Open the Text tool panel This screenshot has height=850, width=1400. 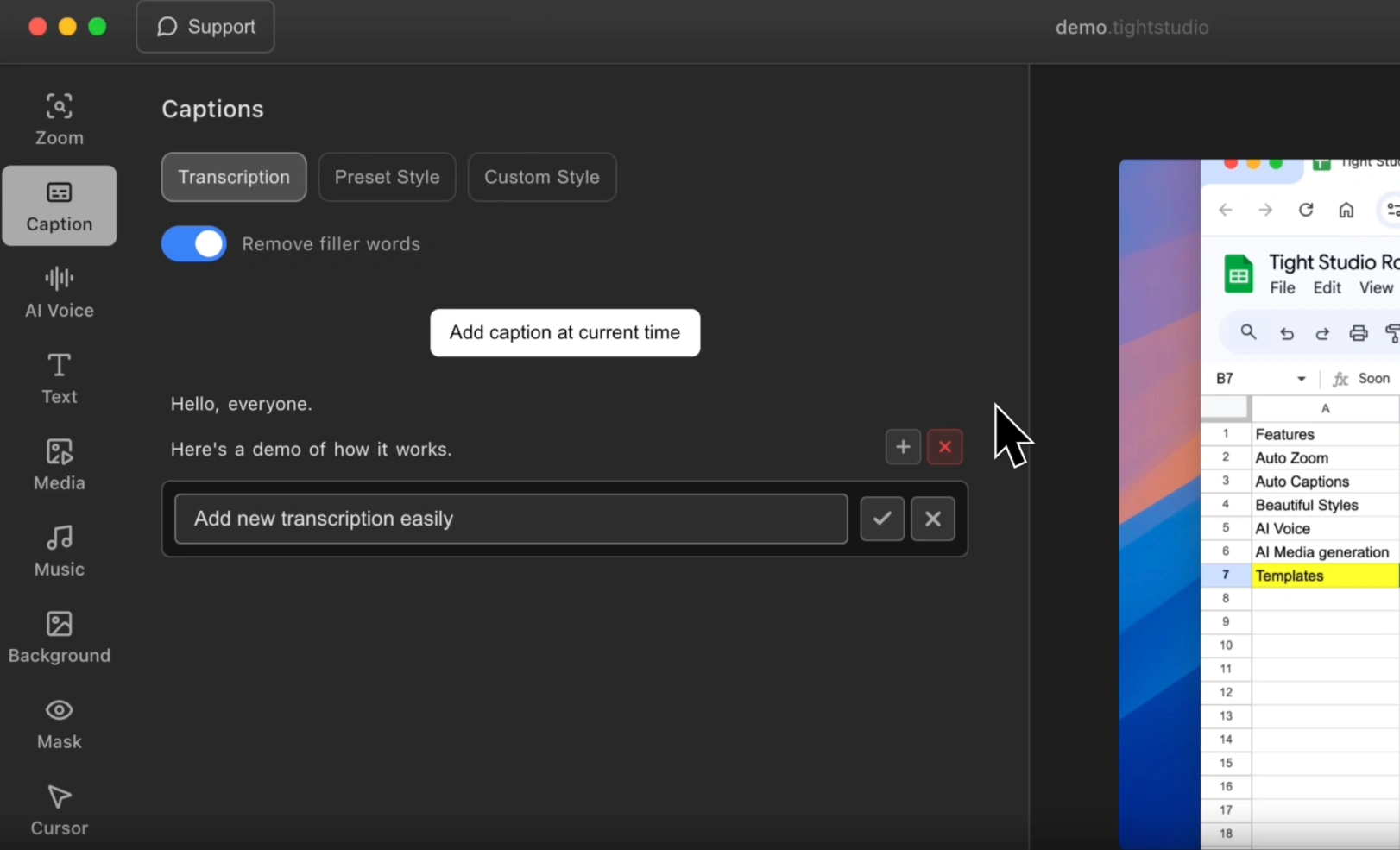pos(59,378)
